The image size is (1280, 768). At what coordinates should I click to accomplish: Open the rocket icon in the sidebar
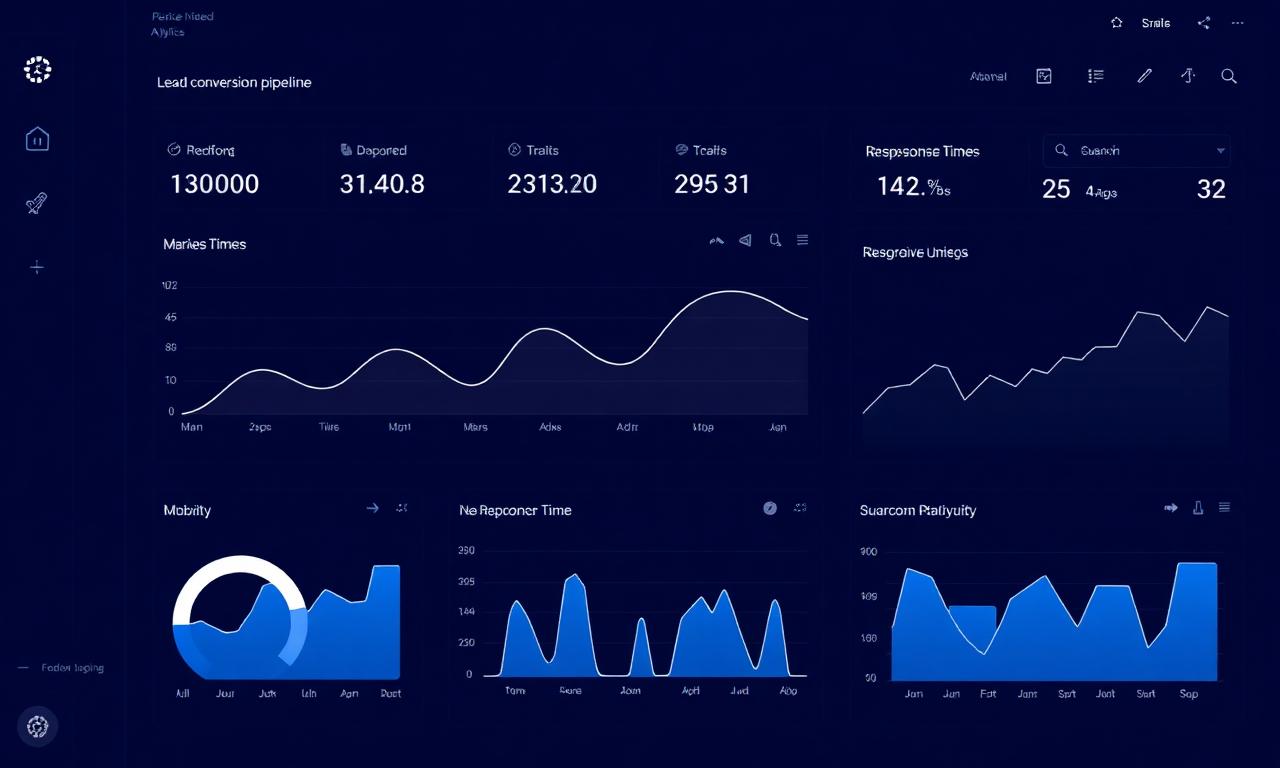point(37,204)
